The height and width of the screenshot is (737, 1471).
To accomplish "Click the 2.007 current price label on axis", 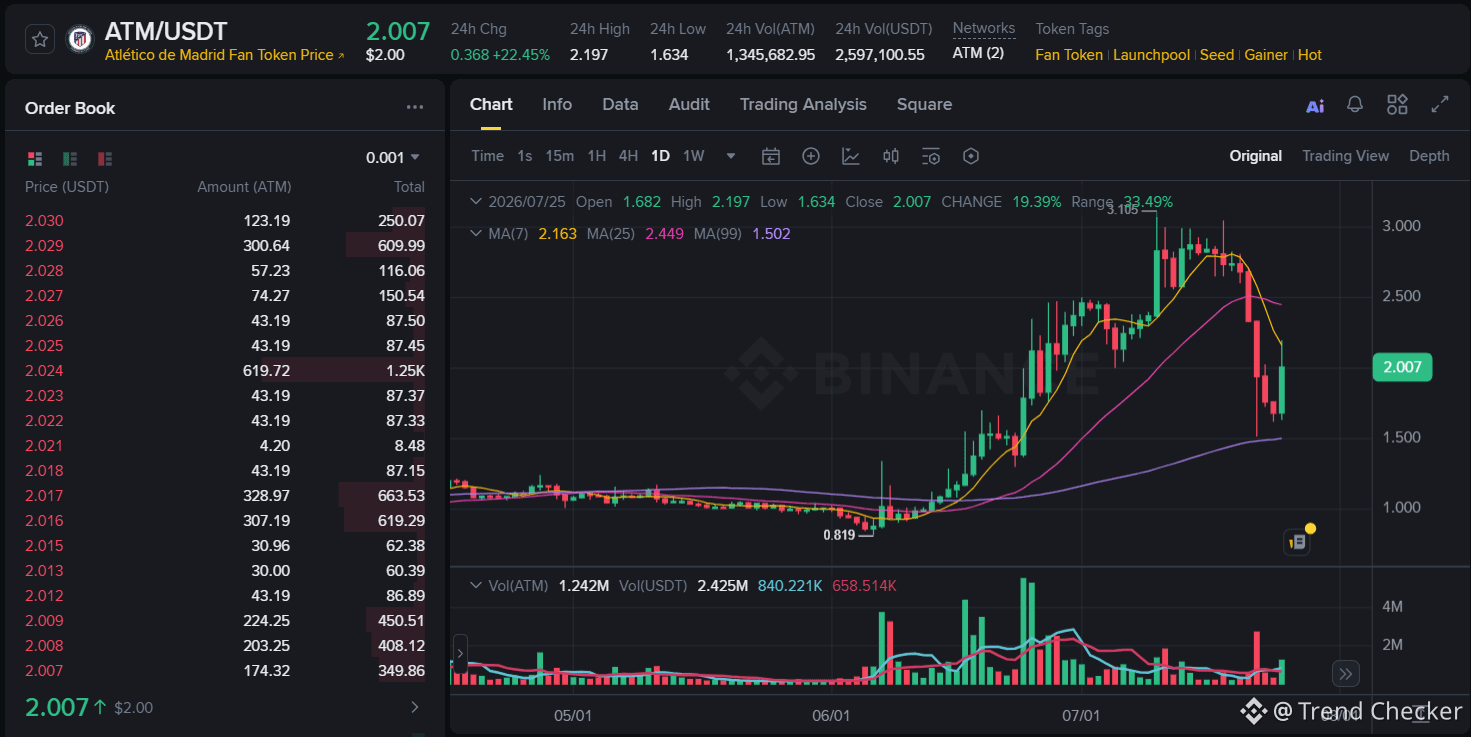I will tap(1402, 367).
